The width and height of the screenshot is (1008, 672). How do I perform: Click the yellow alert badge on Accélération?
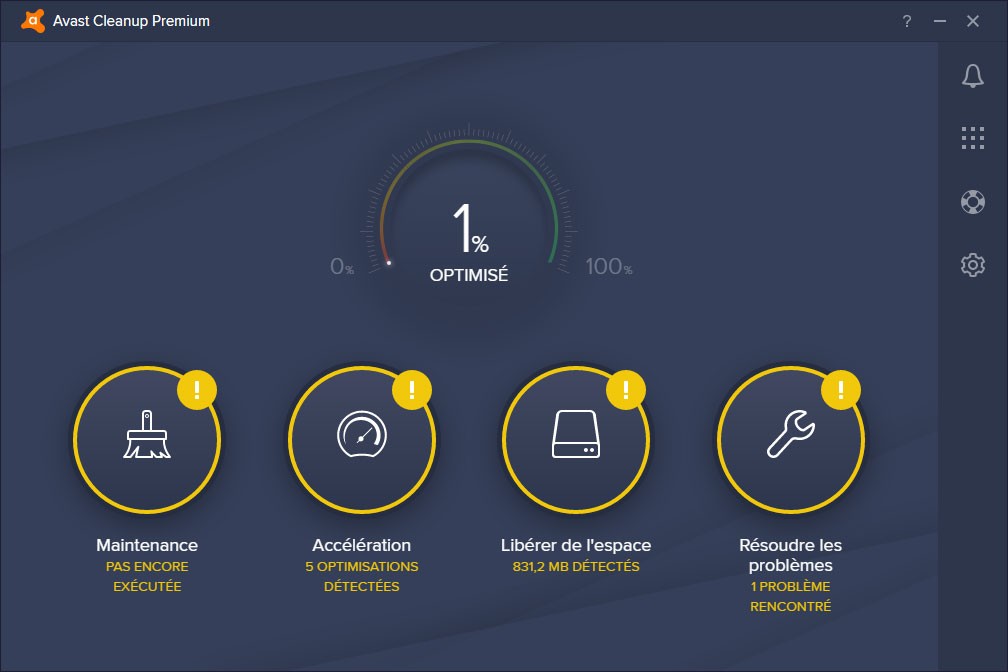(x=412, y=389)
